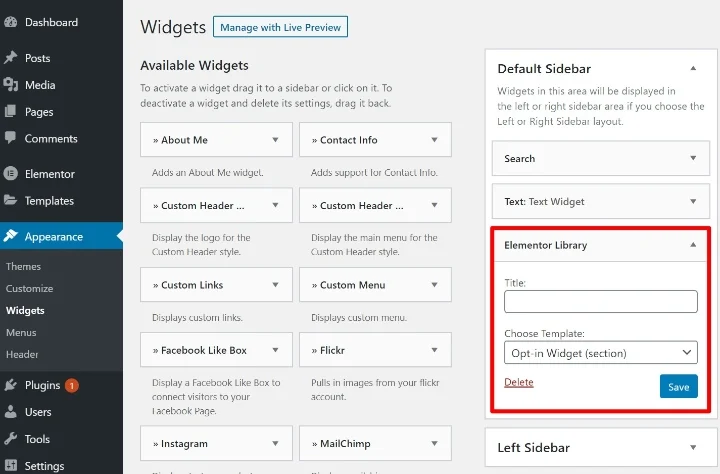Click Manage with Live Preview button
This screenshot has height=474, width=720.
pyautogui.click(x=281, y=27)
